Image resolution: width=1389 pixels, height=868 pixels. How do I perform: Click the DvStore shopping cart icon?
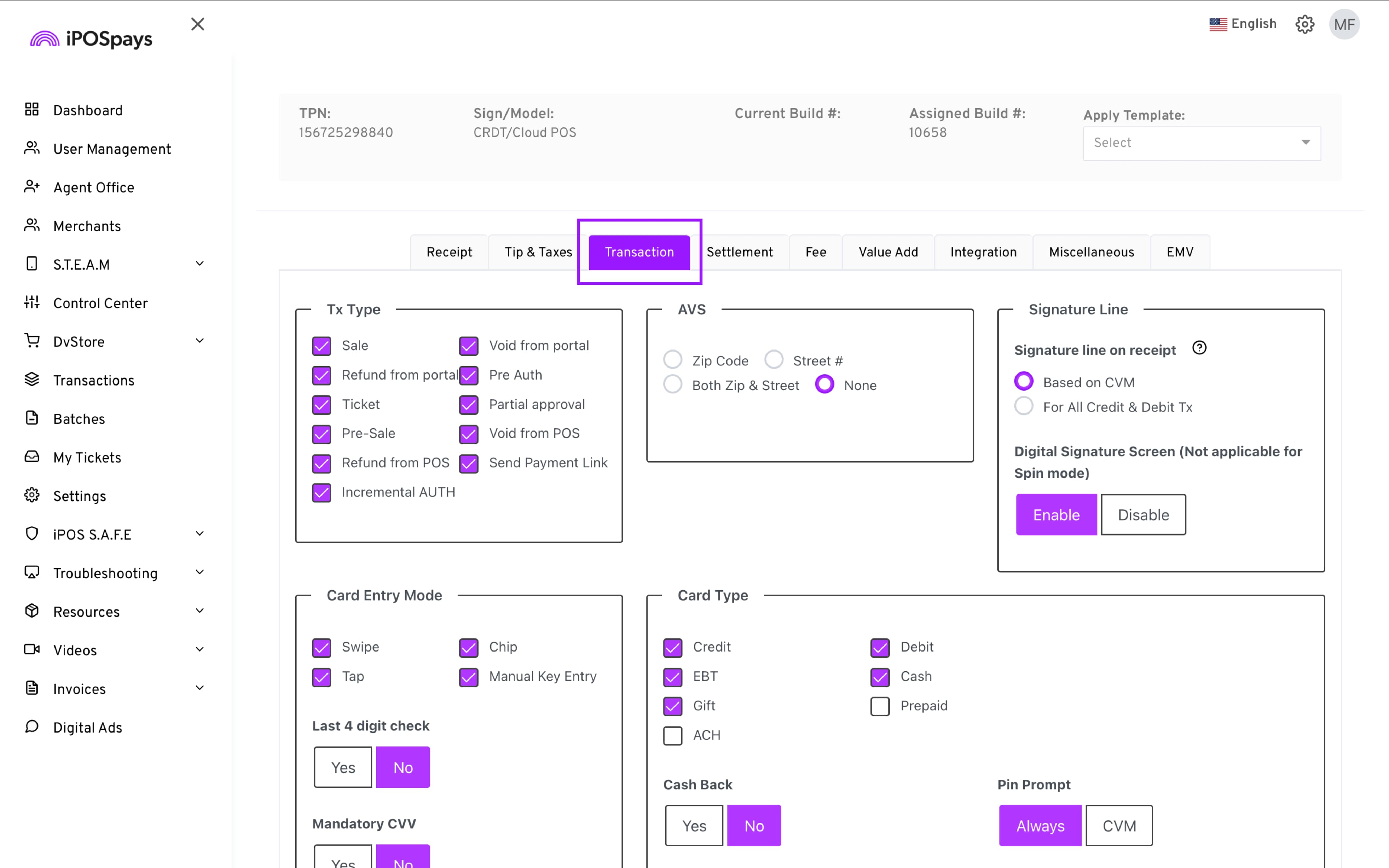31,340
